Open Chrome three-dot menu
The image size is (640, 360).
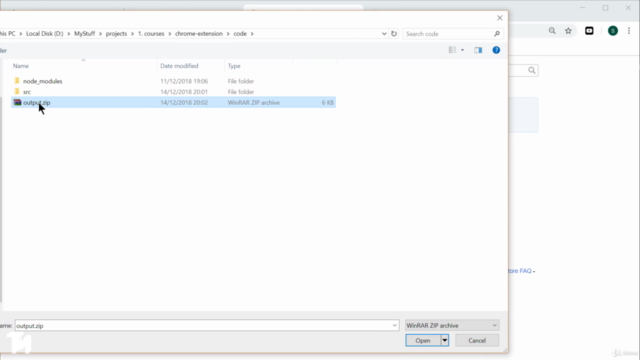[x=629, y=31]
